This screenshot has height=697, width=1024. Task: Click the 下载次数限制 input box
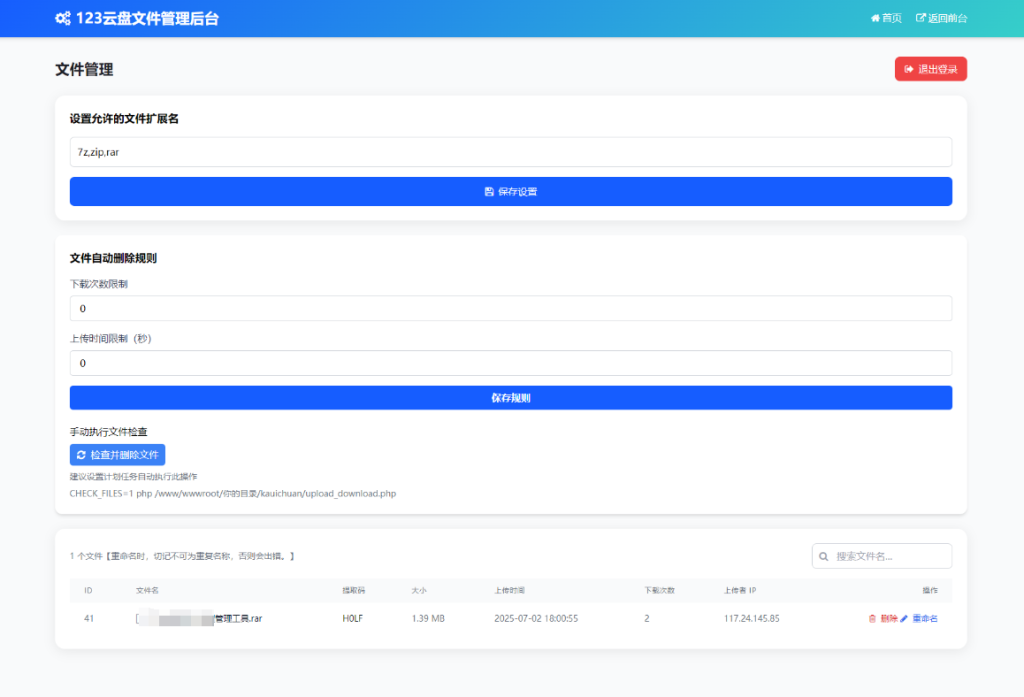[510, 308]
